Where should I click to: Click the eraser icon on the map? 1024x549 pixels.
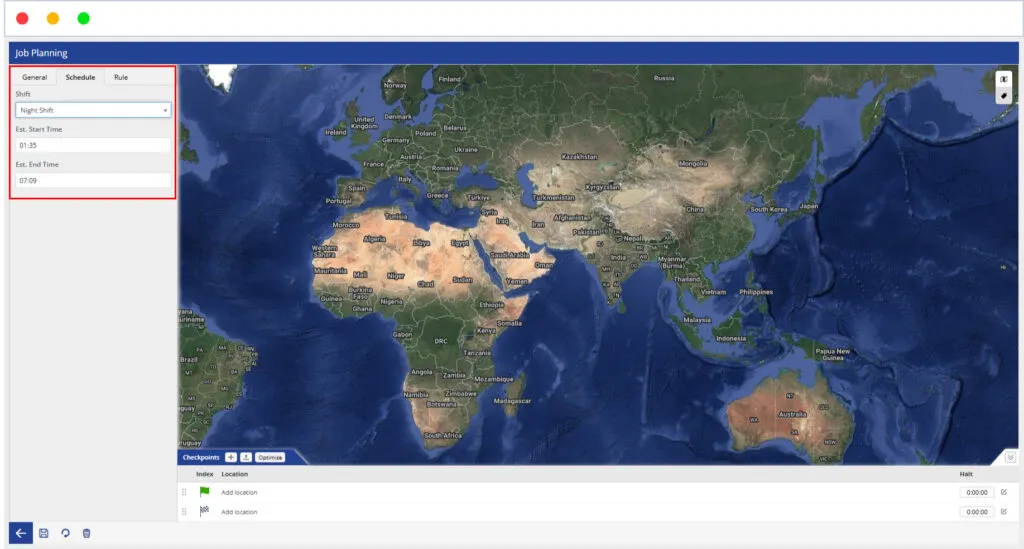1003,95
